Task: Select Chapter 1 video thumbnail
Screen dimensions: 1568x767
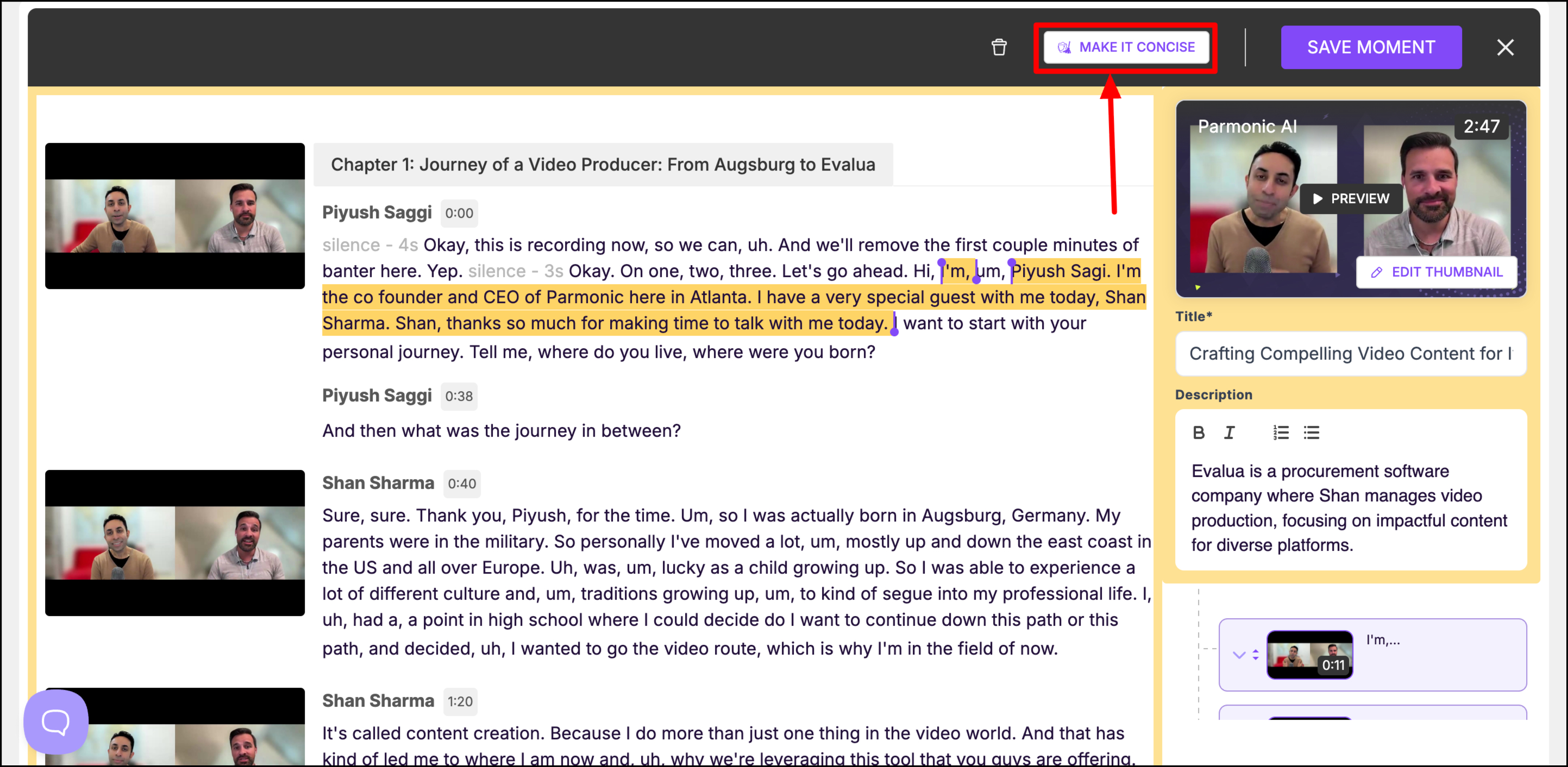Action: 175,216
